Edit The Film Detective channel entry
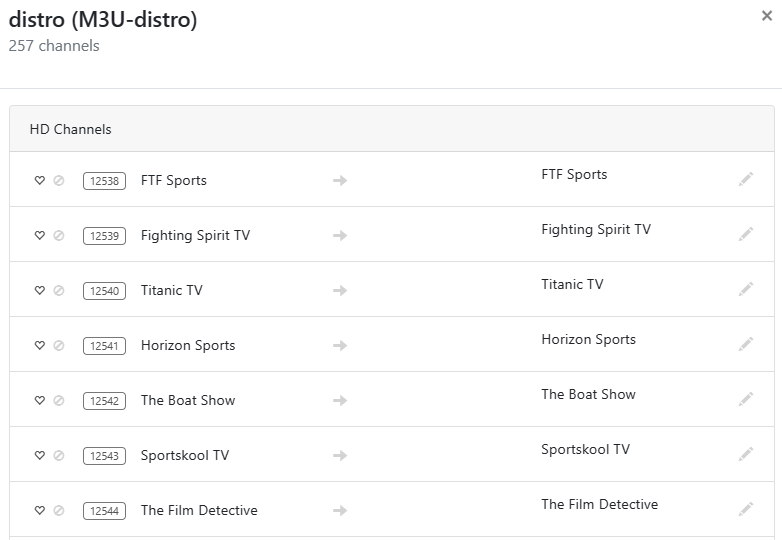 click(x=746, y=509)
